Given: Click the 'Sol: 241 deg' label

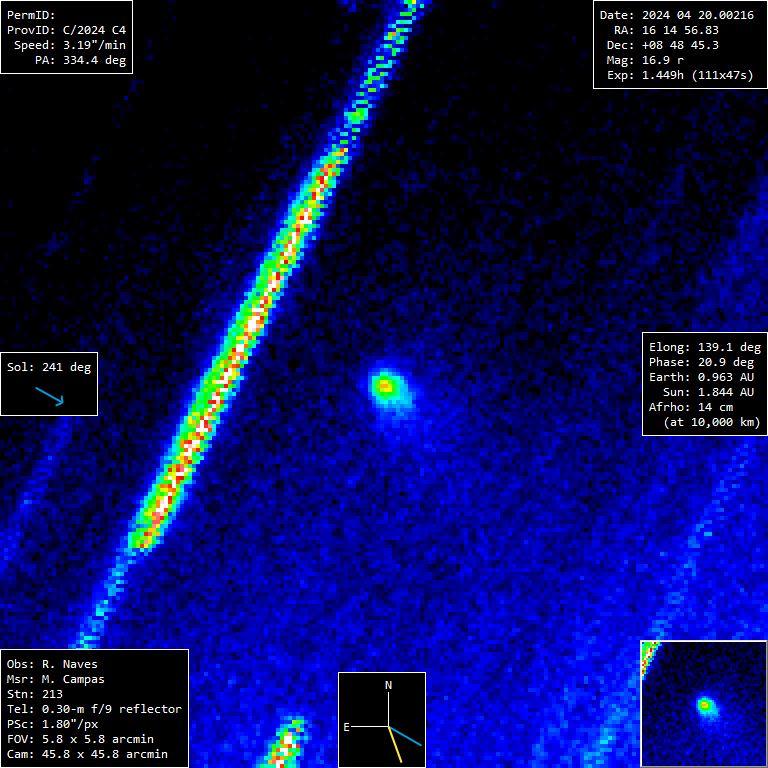Looking at the screenshot, I should click(49, 367).
